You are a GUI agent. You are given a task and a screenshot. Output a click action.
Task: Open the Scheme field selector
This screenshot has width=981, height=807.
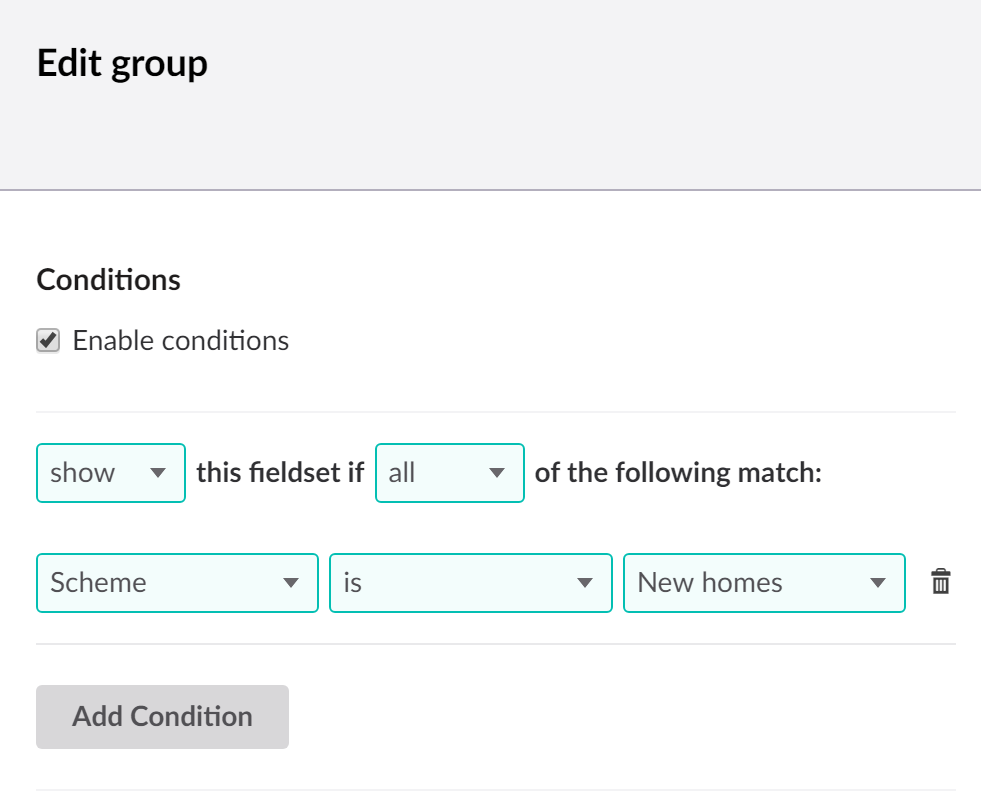coord(177,583)
